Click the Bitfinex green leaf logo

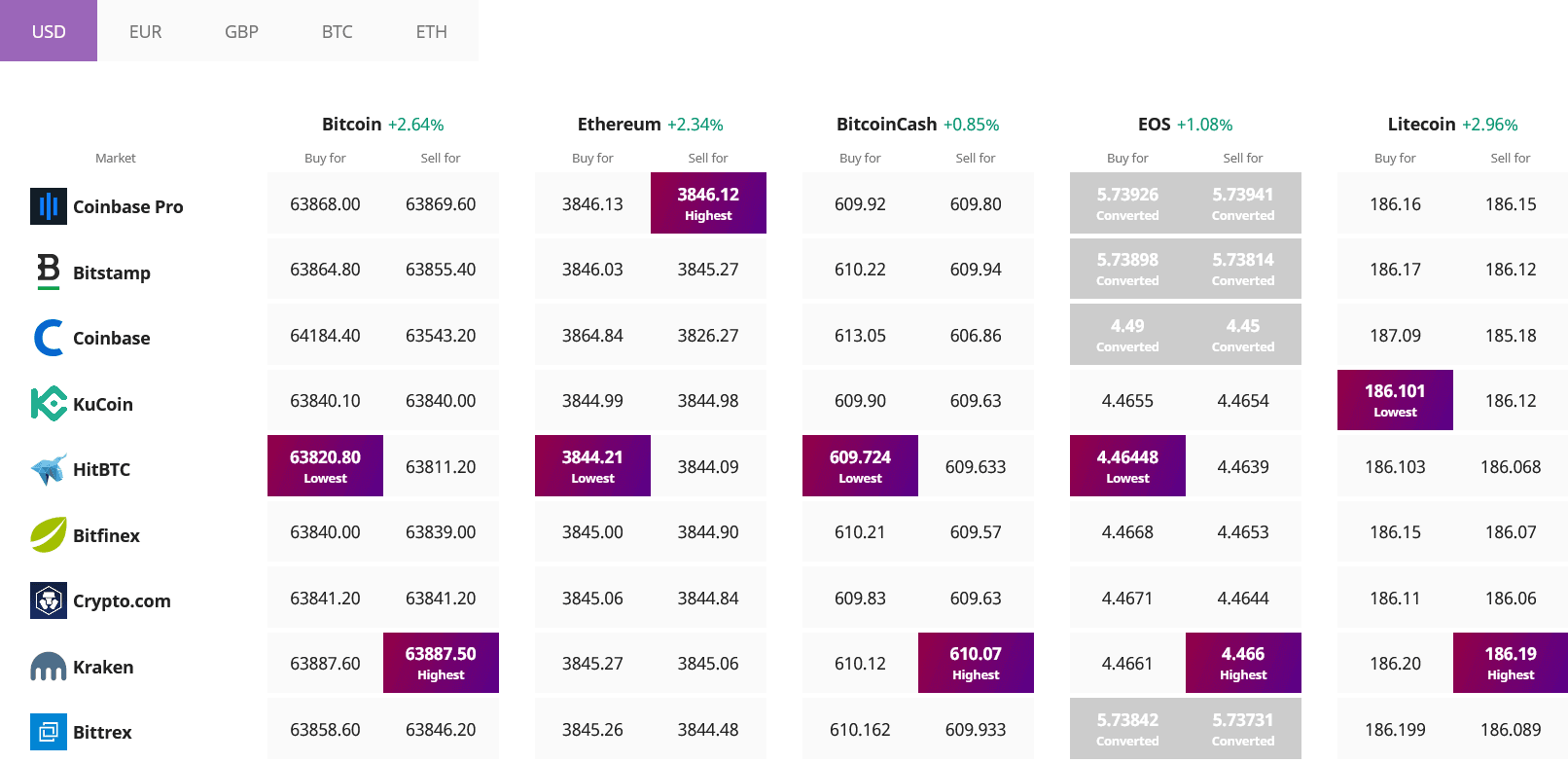click(x=49, y=535)
